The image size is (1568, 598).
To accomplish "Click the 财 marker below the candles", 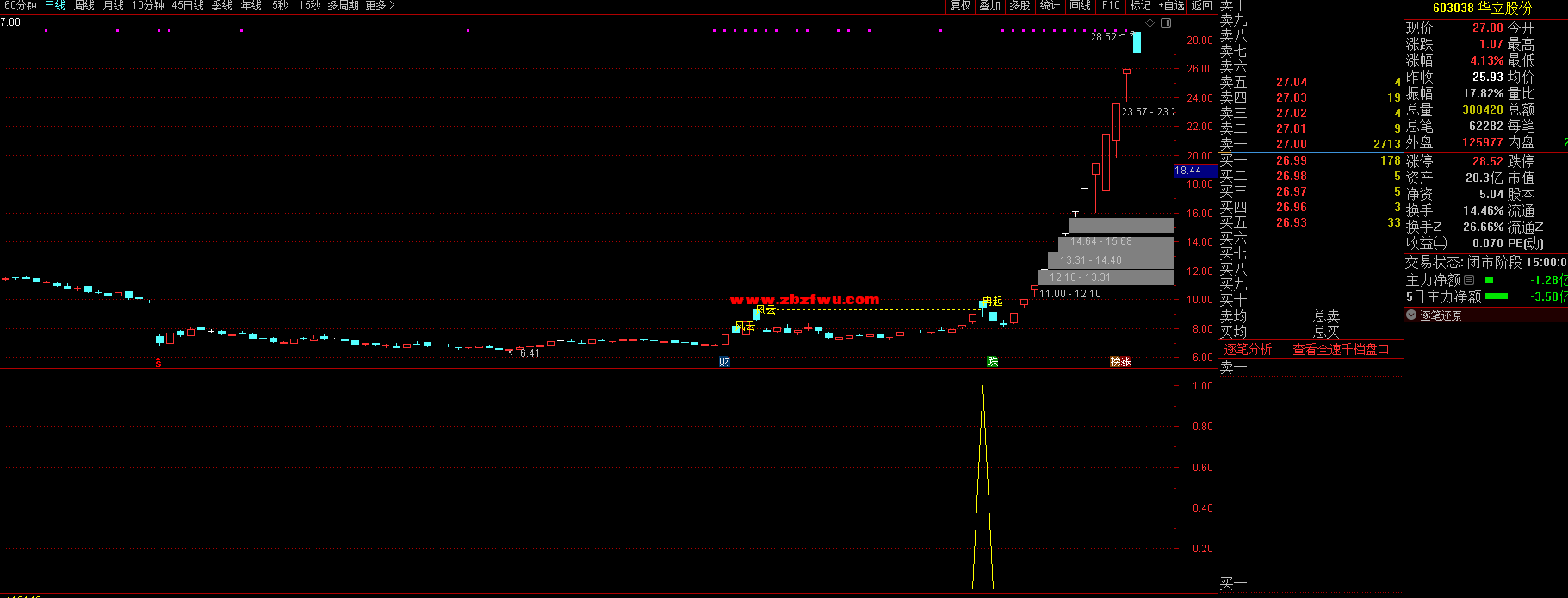I will click(x=724, y=362).
